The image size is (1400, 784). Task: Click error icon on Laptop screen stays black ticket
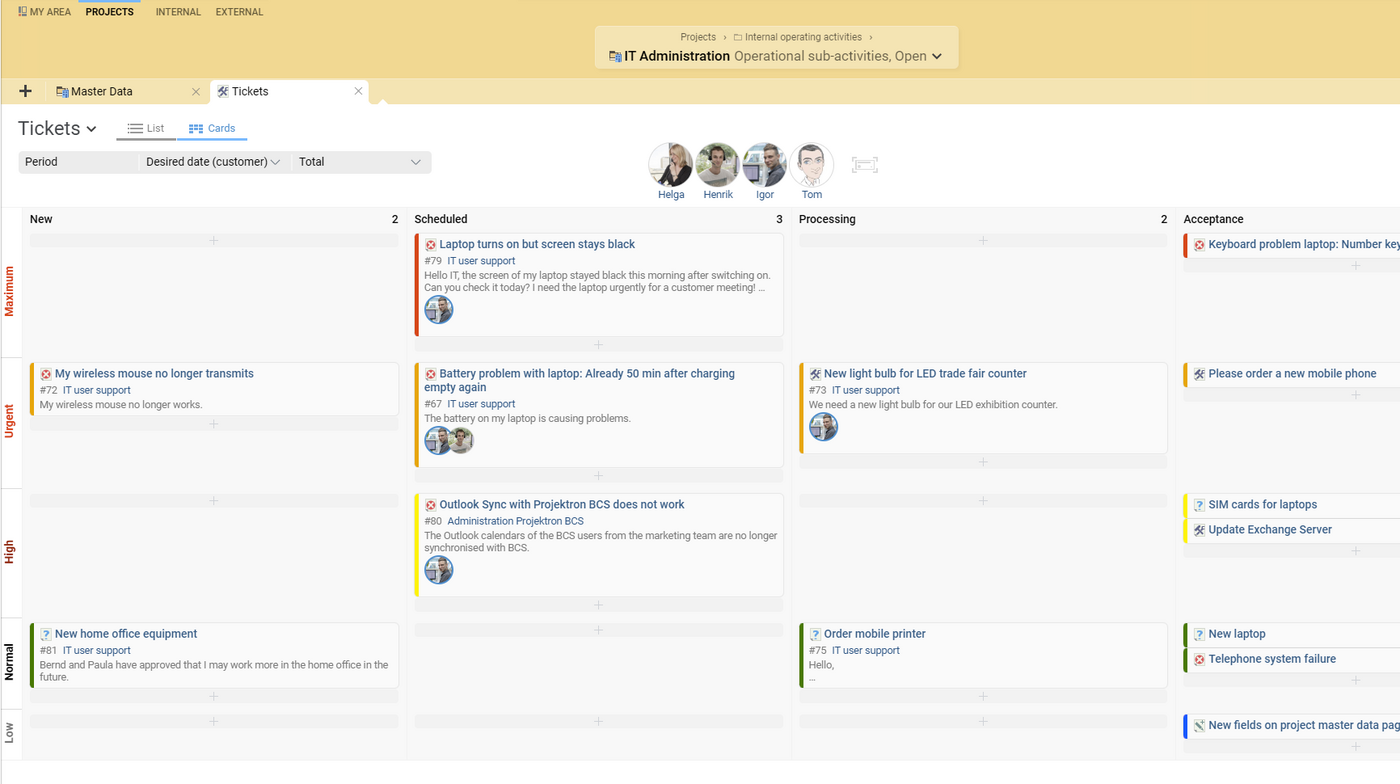[430, 245]
